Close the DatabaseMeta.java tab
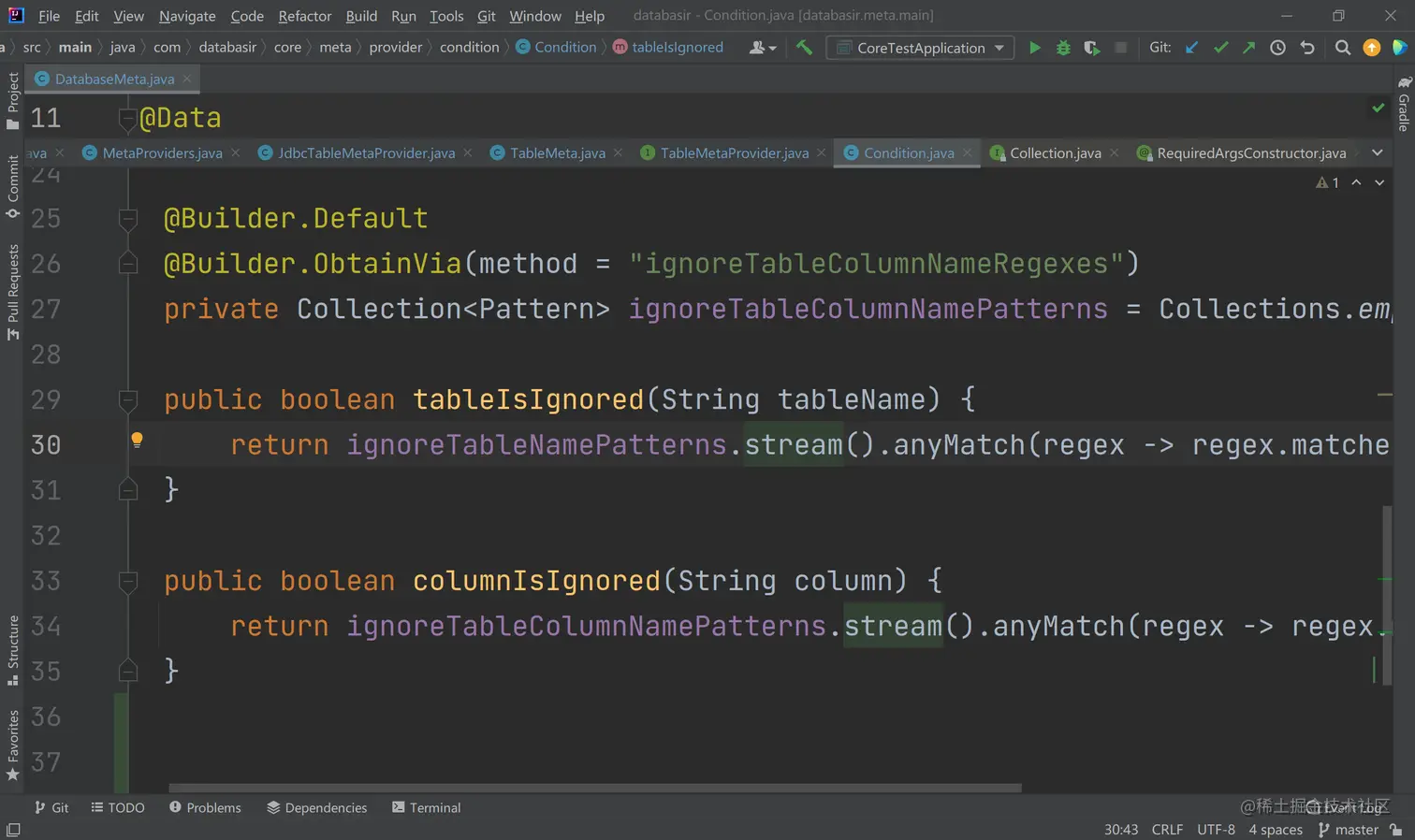1415x840 pixels. pos(187,79)
